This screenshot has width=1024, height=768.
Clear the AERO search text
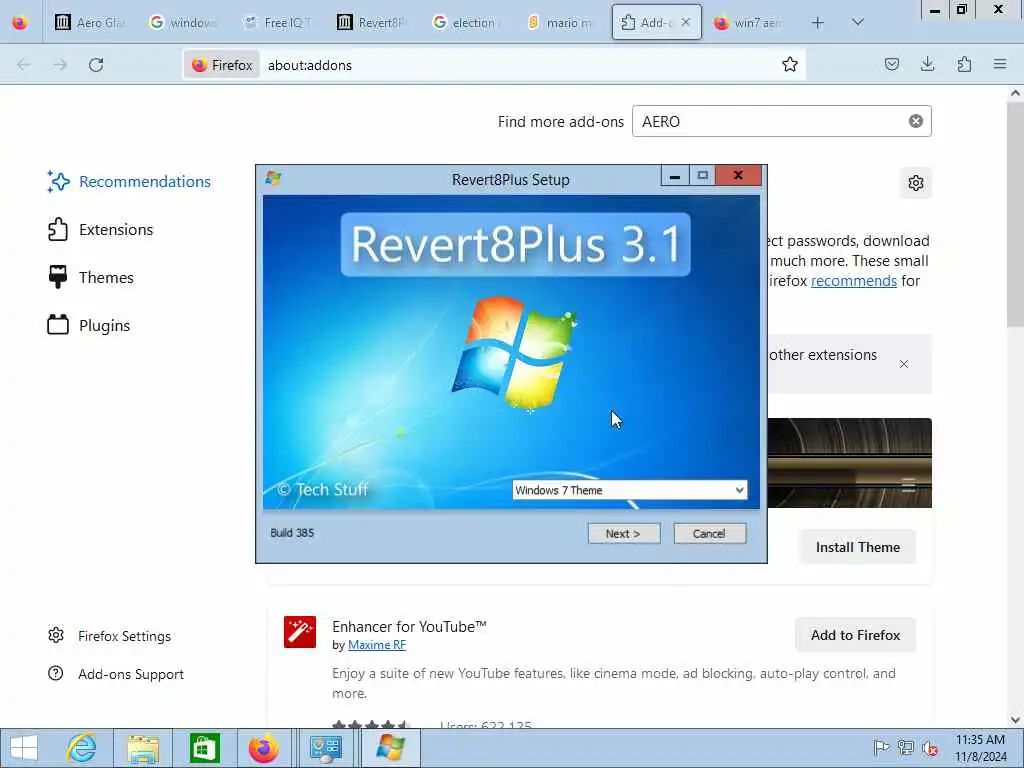[916, 121]
